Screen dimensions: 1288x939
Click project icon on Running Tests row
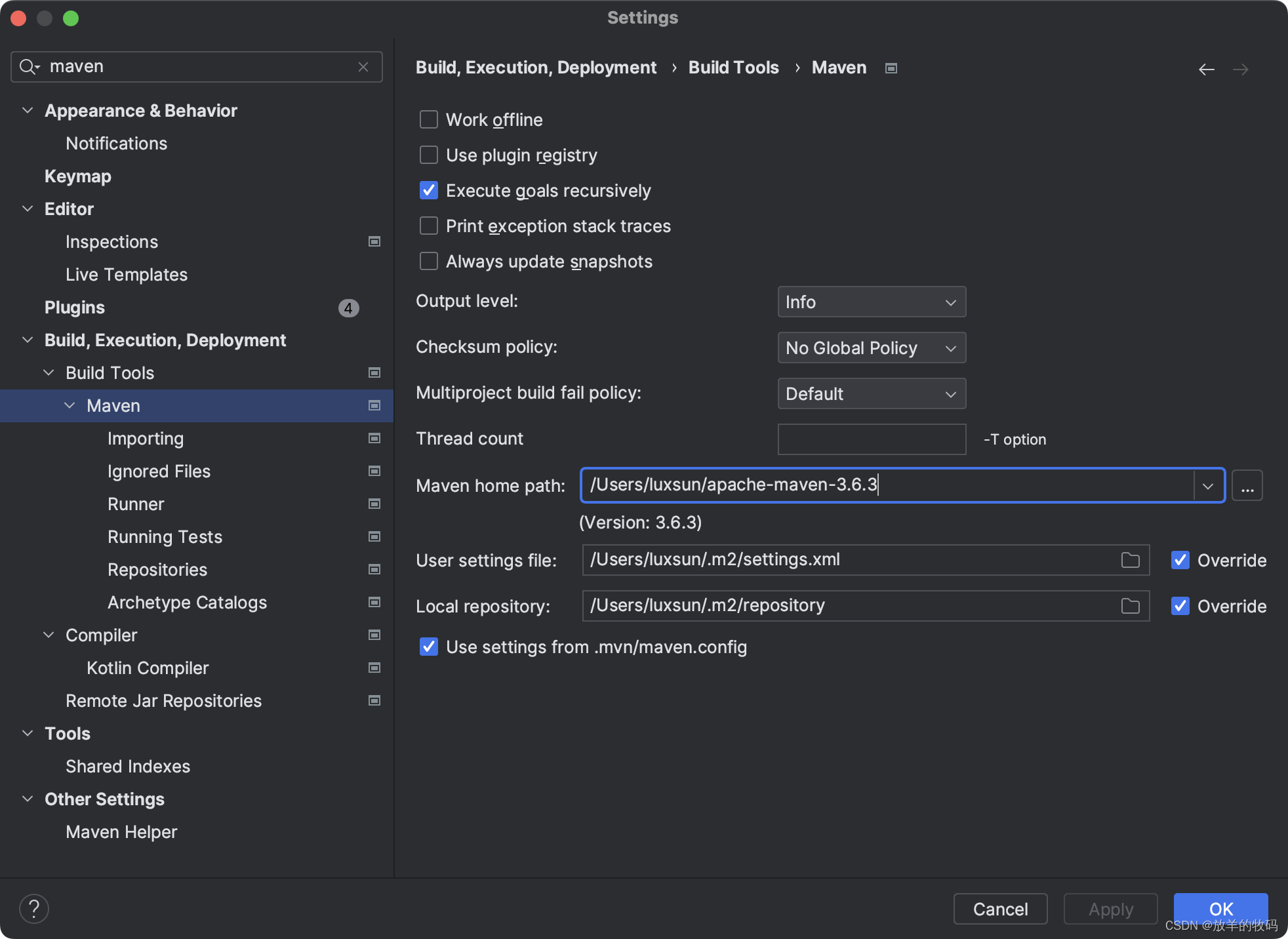[374, 536]
